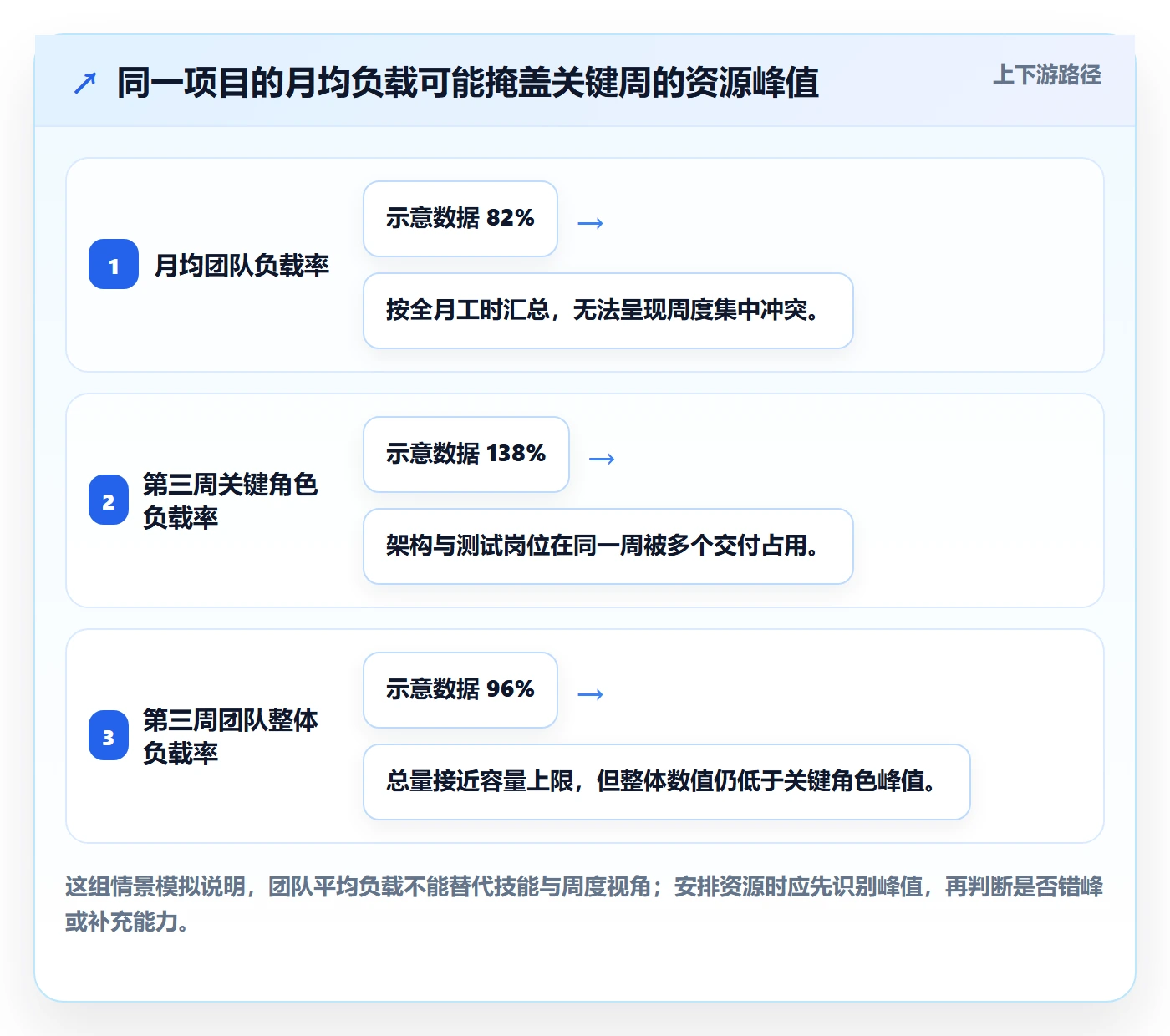Select the title 同一项目的月均负载可能掩盖关键周的资源峰值
The width and height of the screenshot is (1170, 1036).
[468, 83]
